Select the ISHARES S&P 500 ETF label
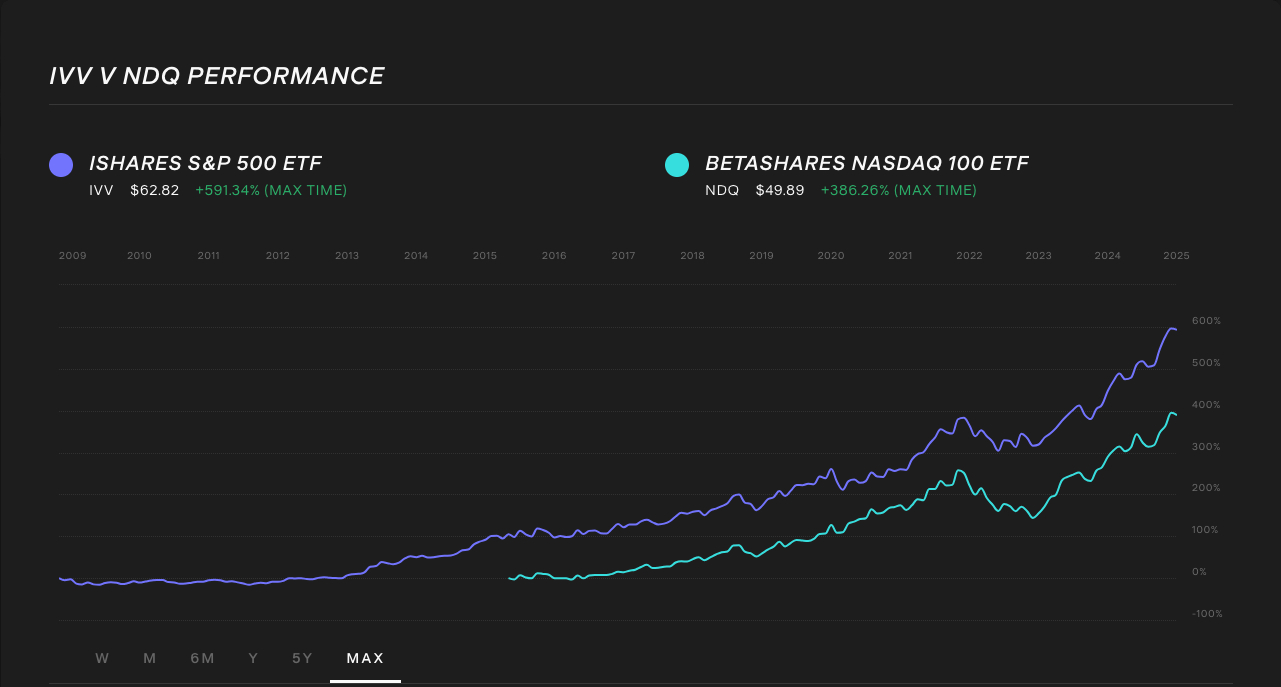 coord(206,163)
